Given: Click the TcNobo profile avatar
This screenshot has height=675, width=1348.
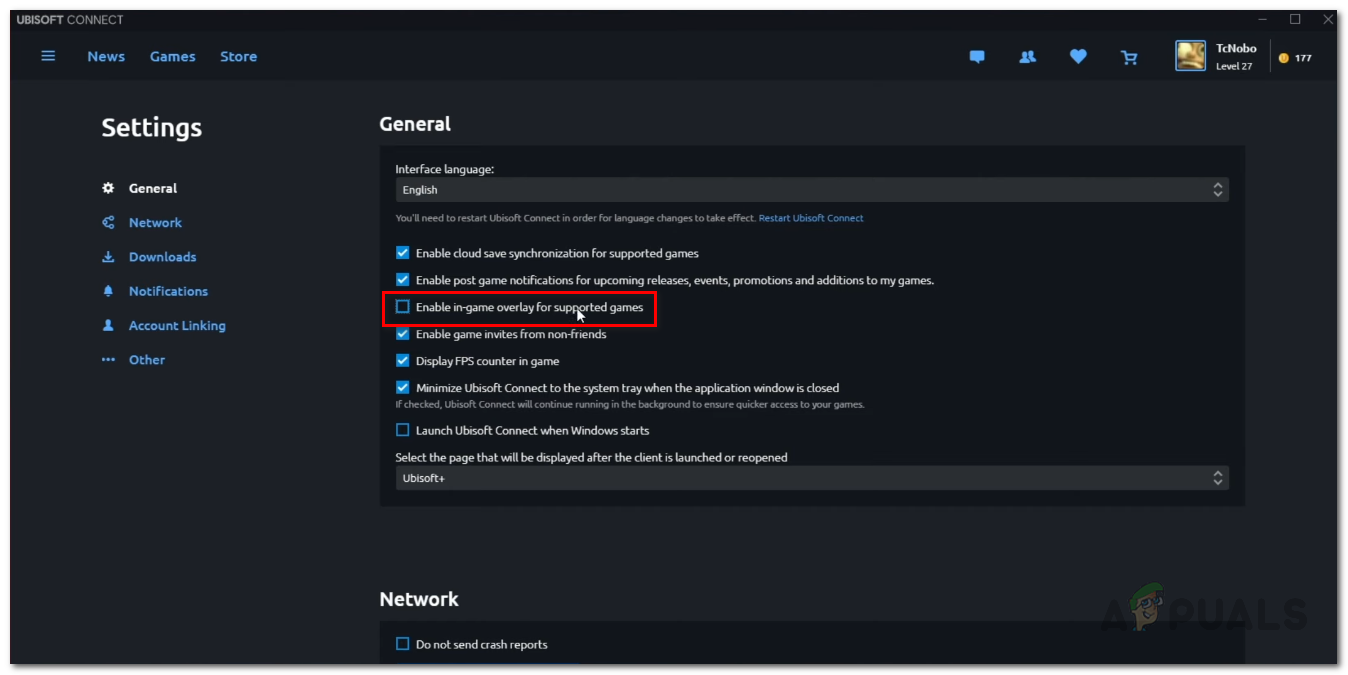Looking at the screenshot, I should tap(1190, 57).
